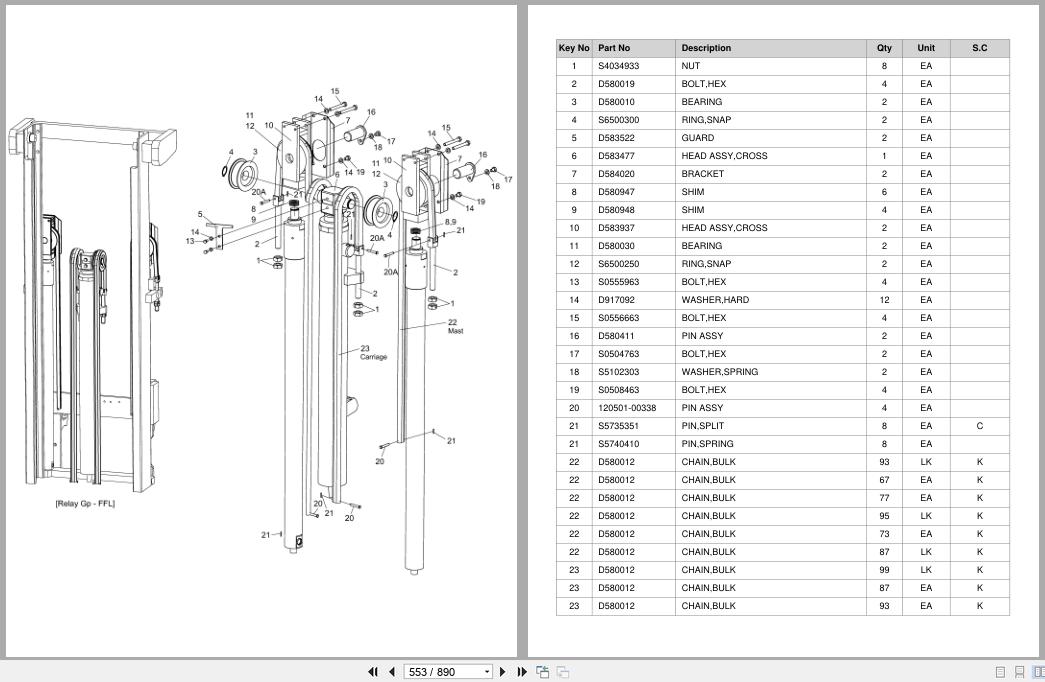Click the 'Mast' label in the diagram
Viewport: 1045px width, 682px height.
455,331
